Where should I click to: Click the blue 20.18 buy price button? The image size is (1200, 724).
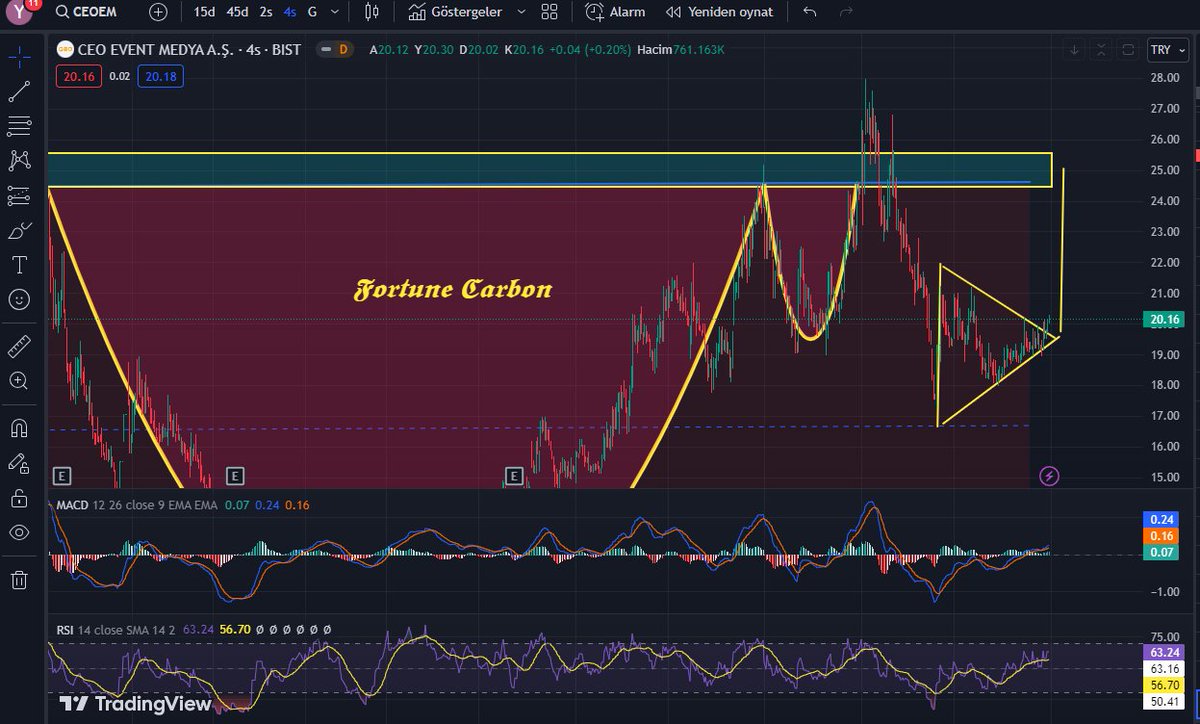161,76
